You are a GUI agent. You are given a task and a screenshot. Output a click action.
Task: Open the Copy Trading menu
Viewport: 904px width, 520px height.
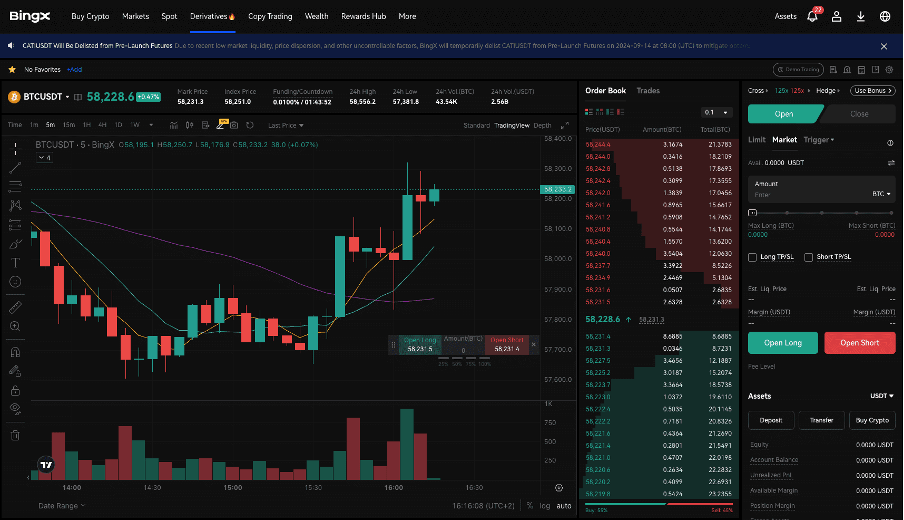pos(270,16)
